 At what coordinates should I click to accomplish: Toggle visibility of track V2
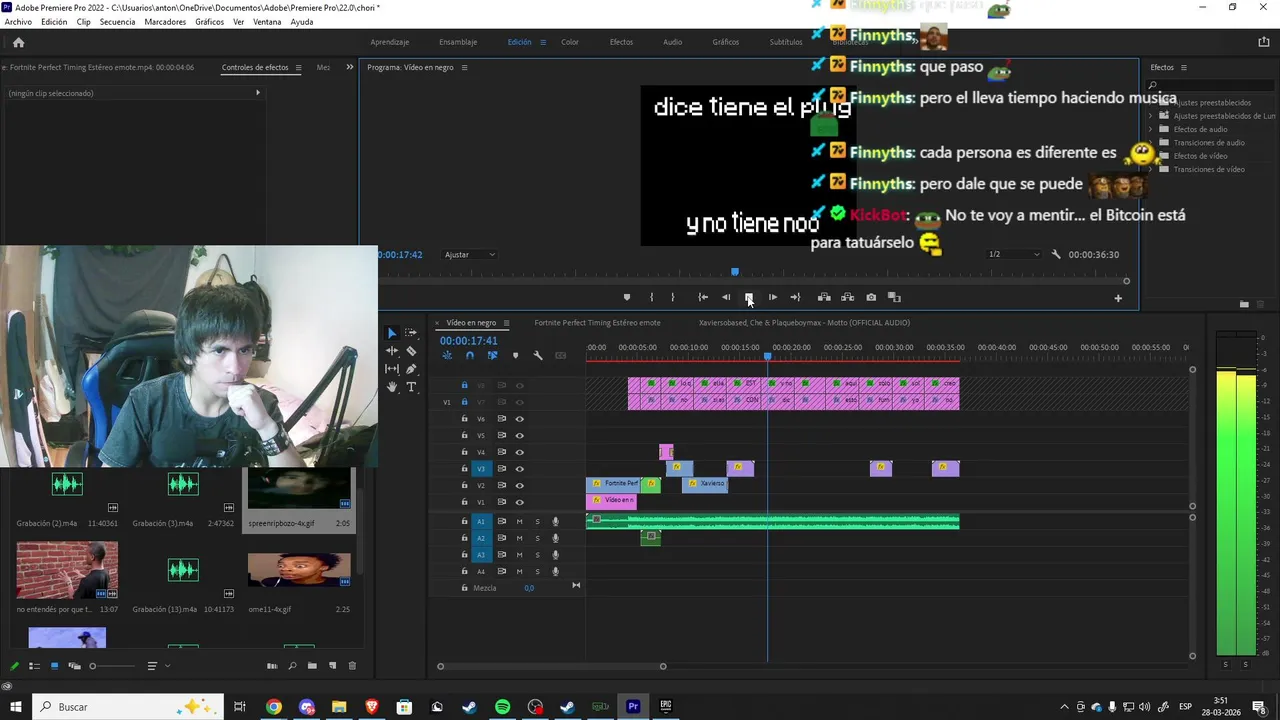[519, 485]
